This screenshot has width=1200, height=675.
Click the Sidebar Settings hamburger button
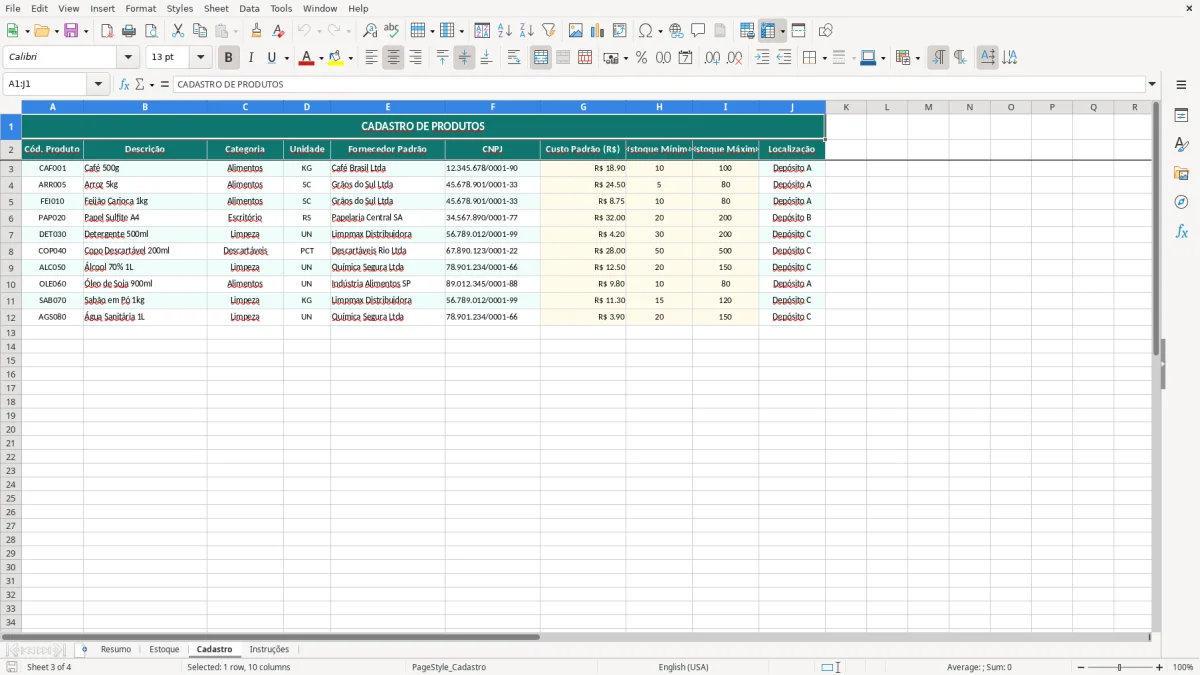click(1181, 87)
